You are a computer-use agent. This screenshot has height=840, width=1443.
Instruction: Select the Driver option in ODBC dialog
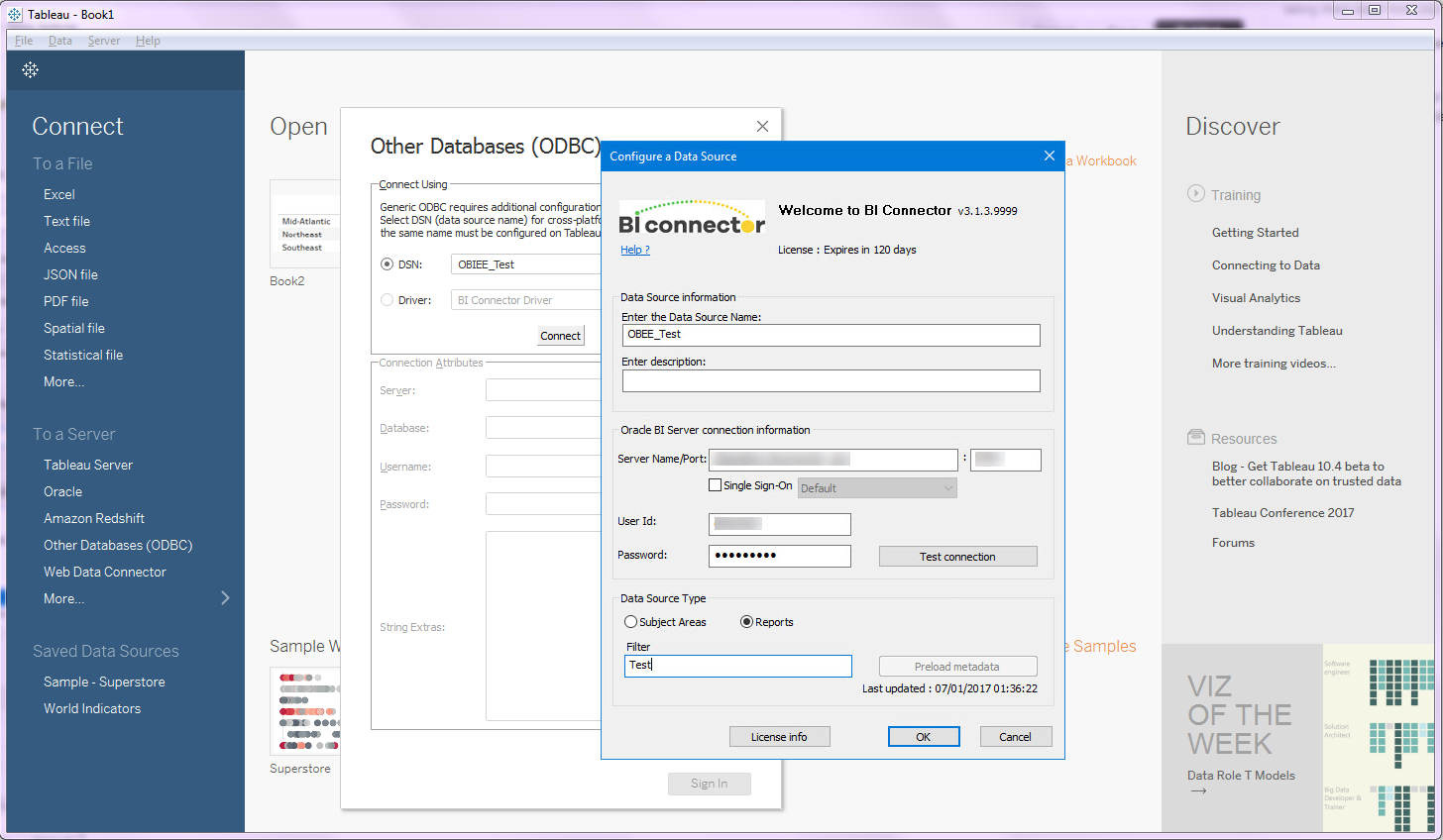click(x=388, y=299)
